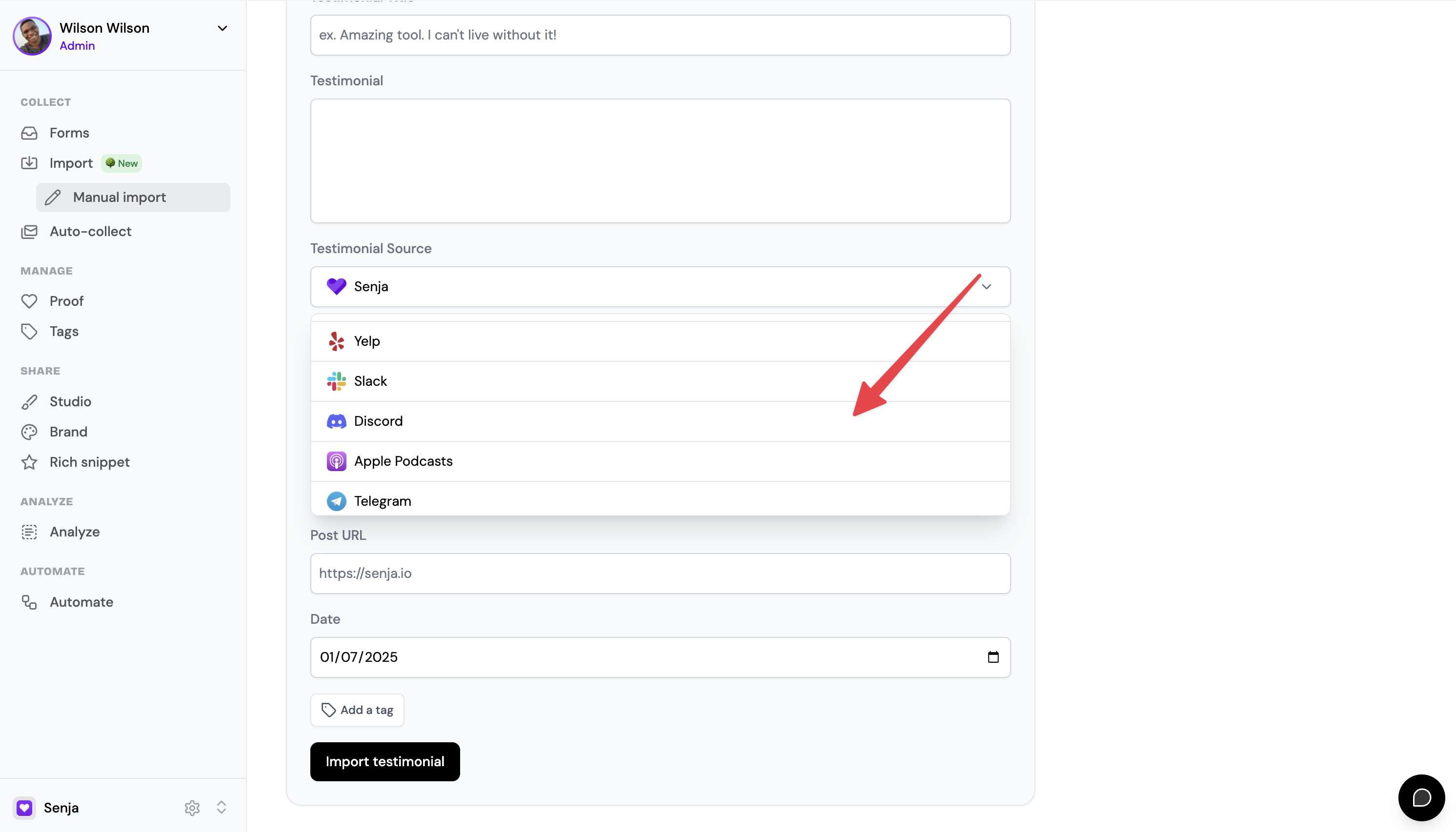Click the Auto-collect mail icon

pyautogui.click(x=29, y=232)
